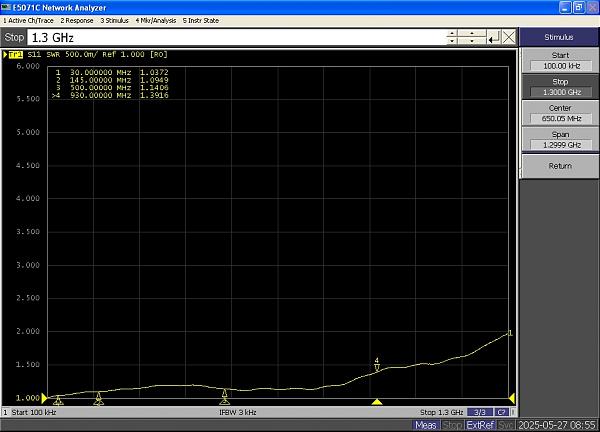Viewport: 600px width, 432px height.
Task: Select marker 1 triangle at 30 MHz
Action: [x=58, y=401]
